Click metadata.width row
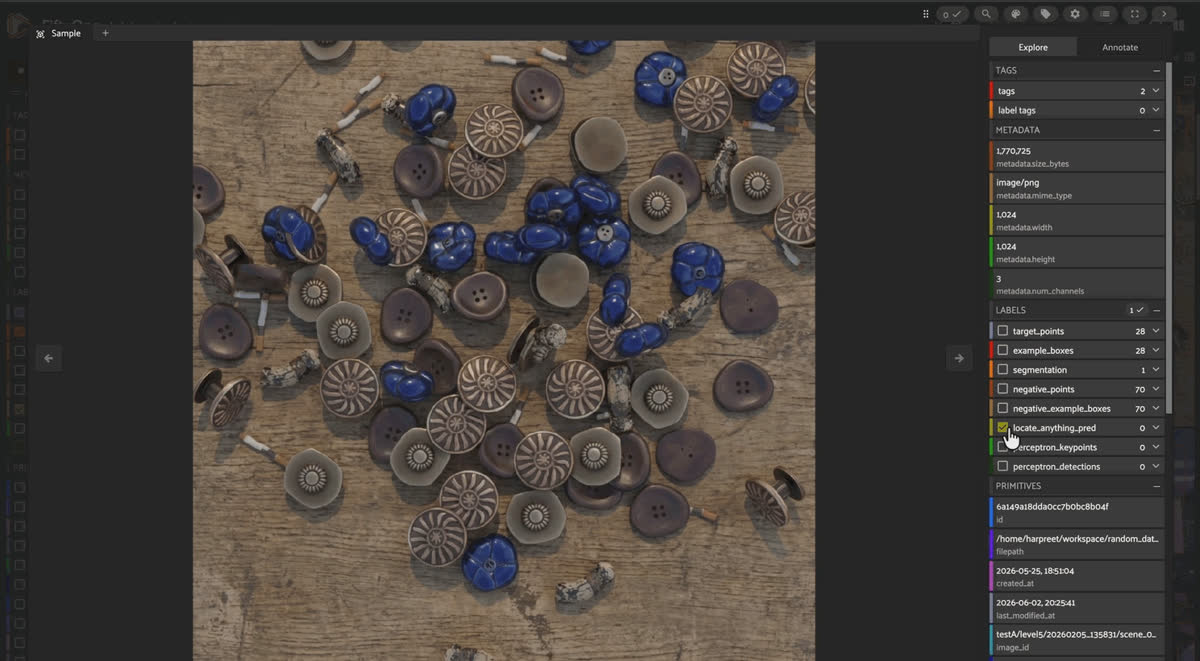Image resolution: width=1200 pixels, height=661 pixels. [1077, 220]
